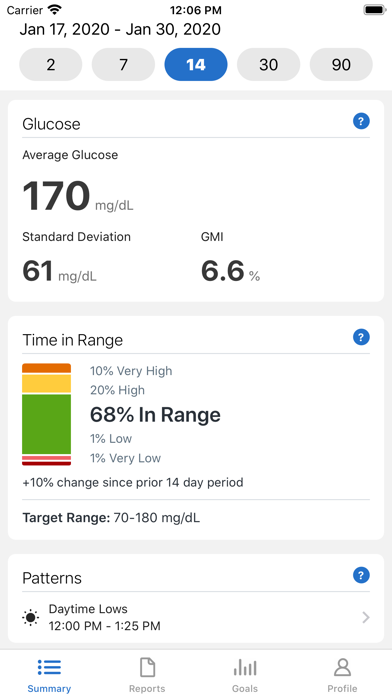The image size is (392, 696).
Task: Open Time in Range help icon
Action: click(361, 337)
